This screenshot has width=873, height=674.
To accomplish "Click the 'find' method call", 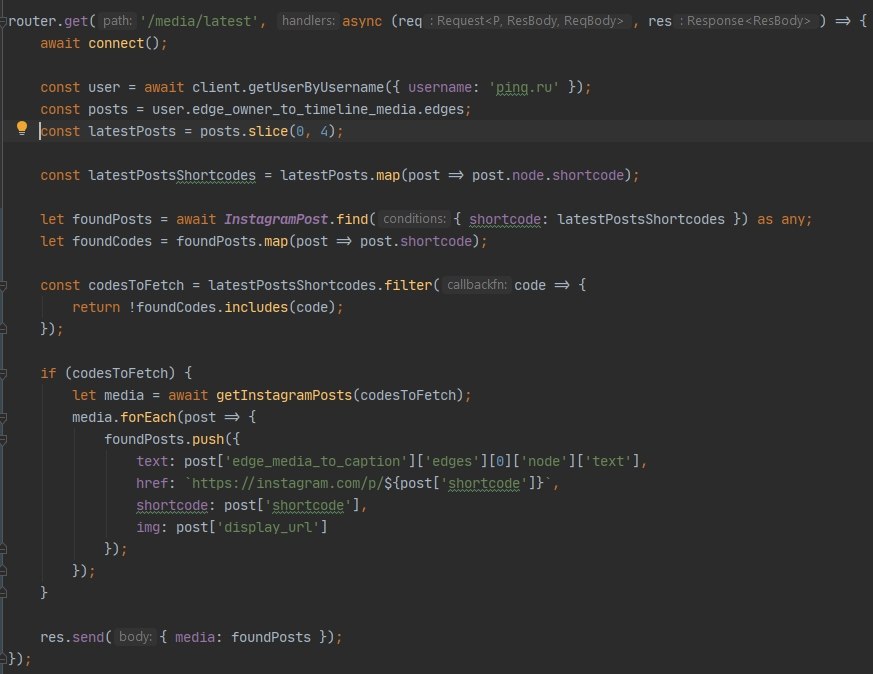I will click(x=352, y=219).
